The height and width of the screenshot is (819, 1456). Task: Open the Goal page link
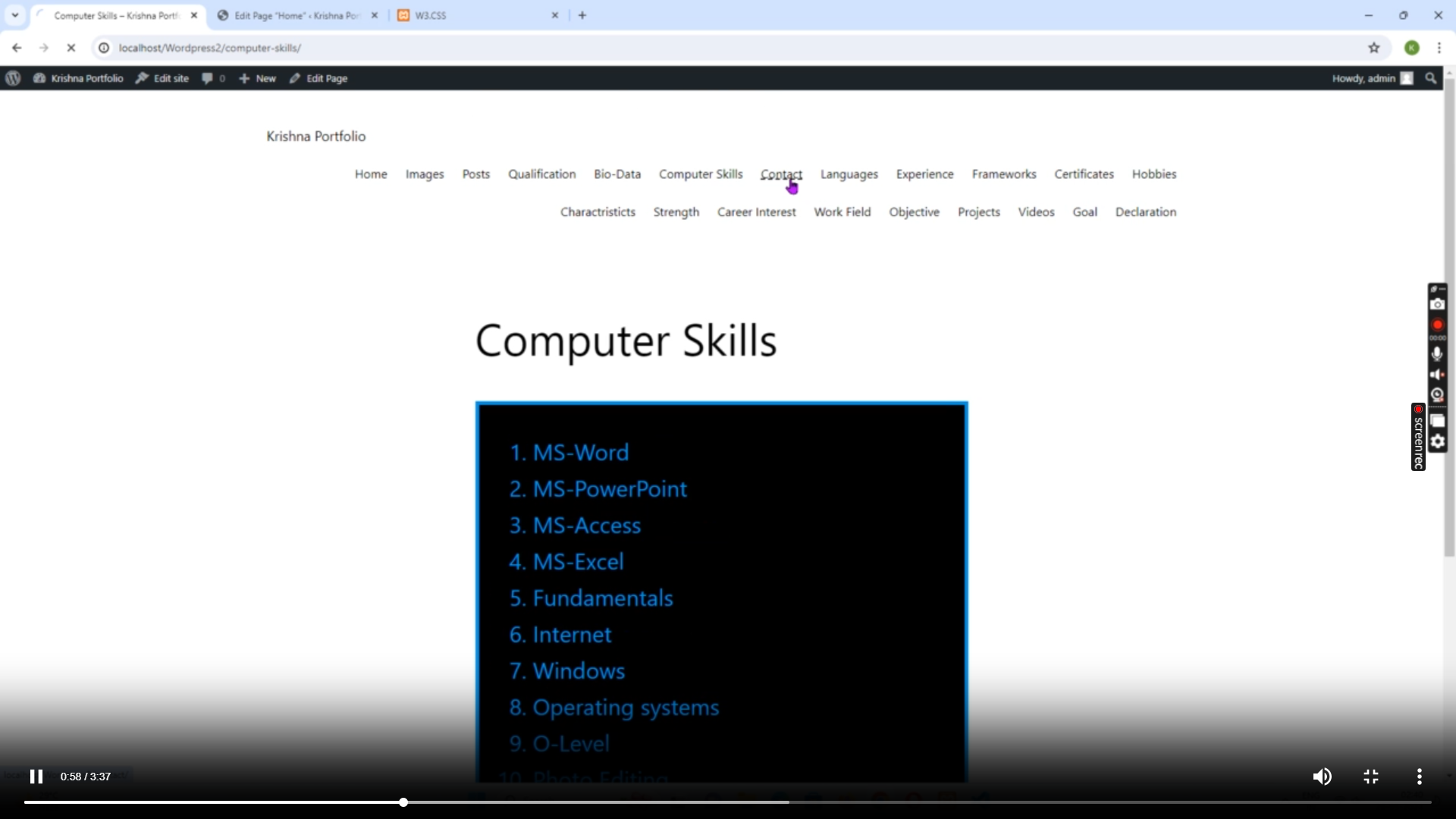1085,212
